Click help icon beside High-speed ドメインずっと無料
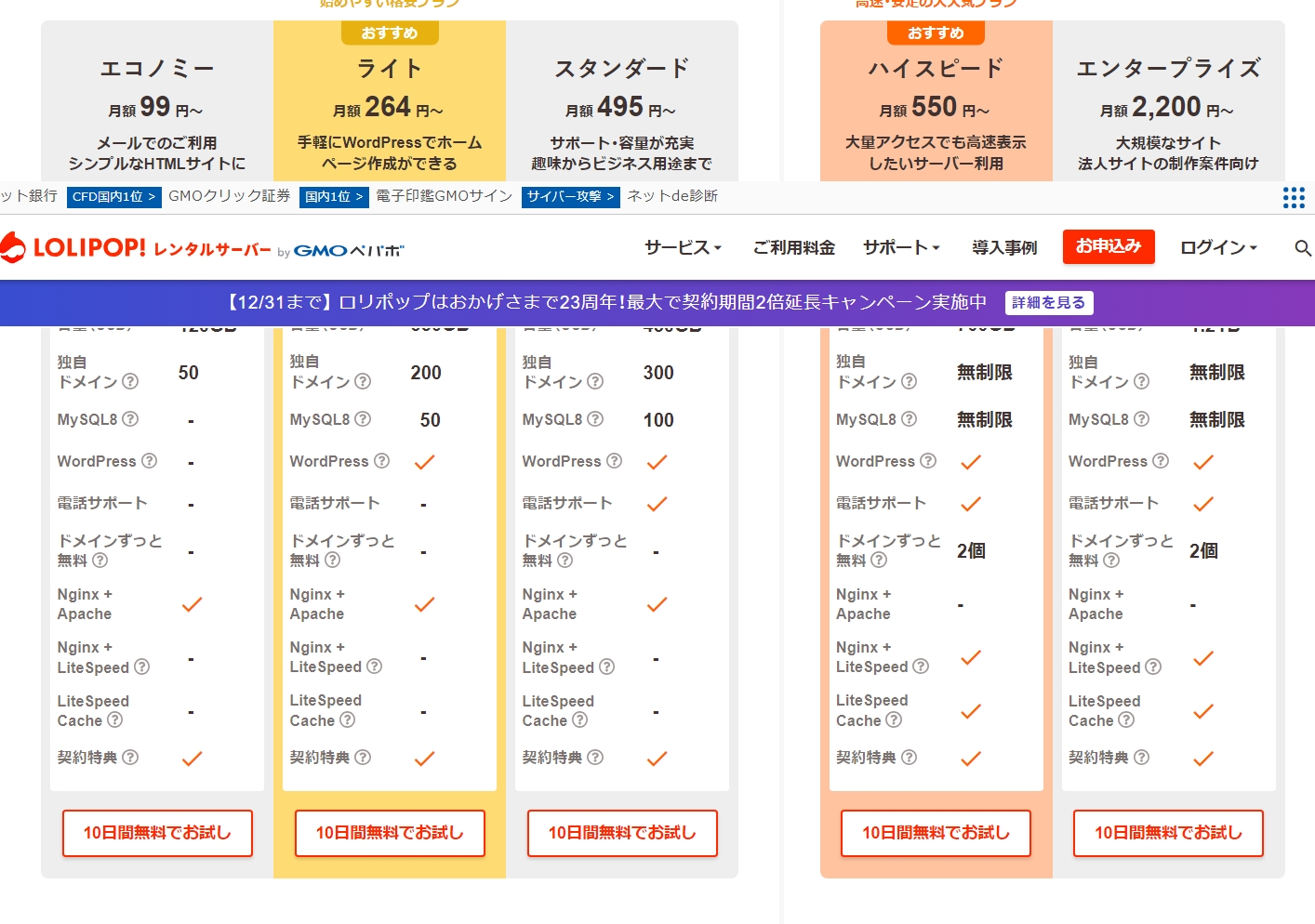Viewport: 1315px width, 924px height. pos(879,560)
